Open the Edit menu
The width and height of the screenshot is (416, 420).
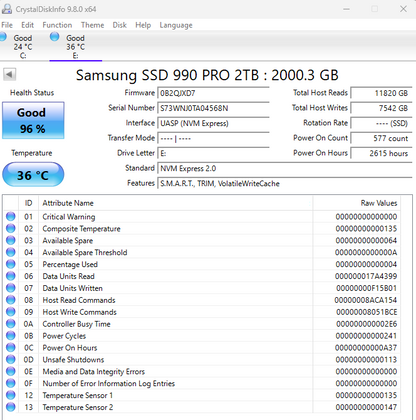click(x=27, y=25)
